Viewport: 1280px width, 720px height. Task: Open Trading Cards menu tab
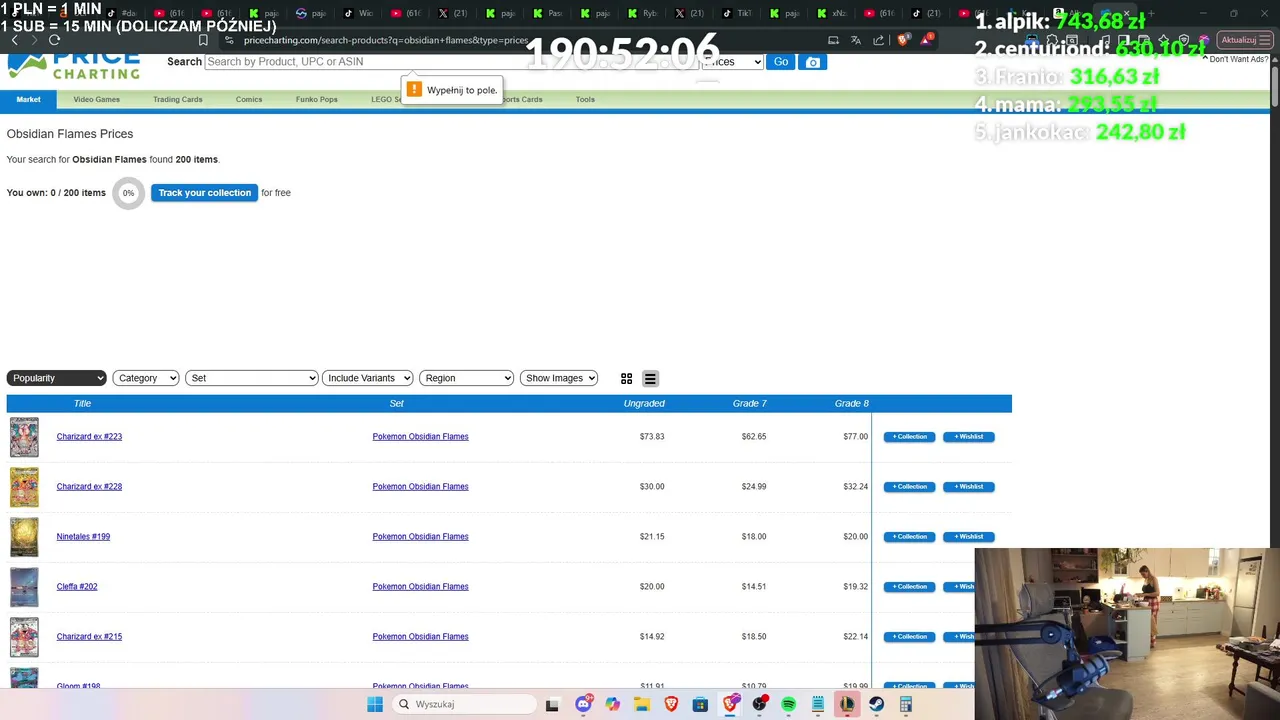coord(178,99)
